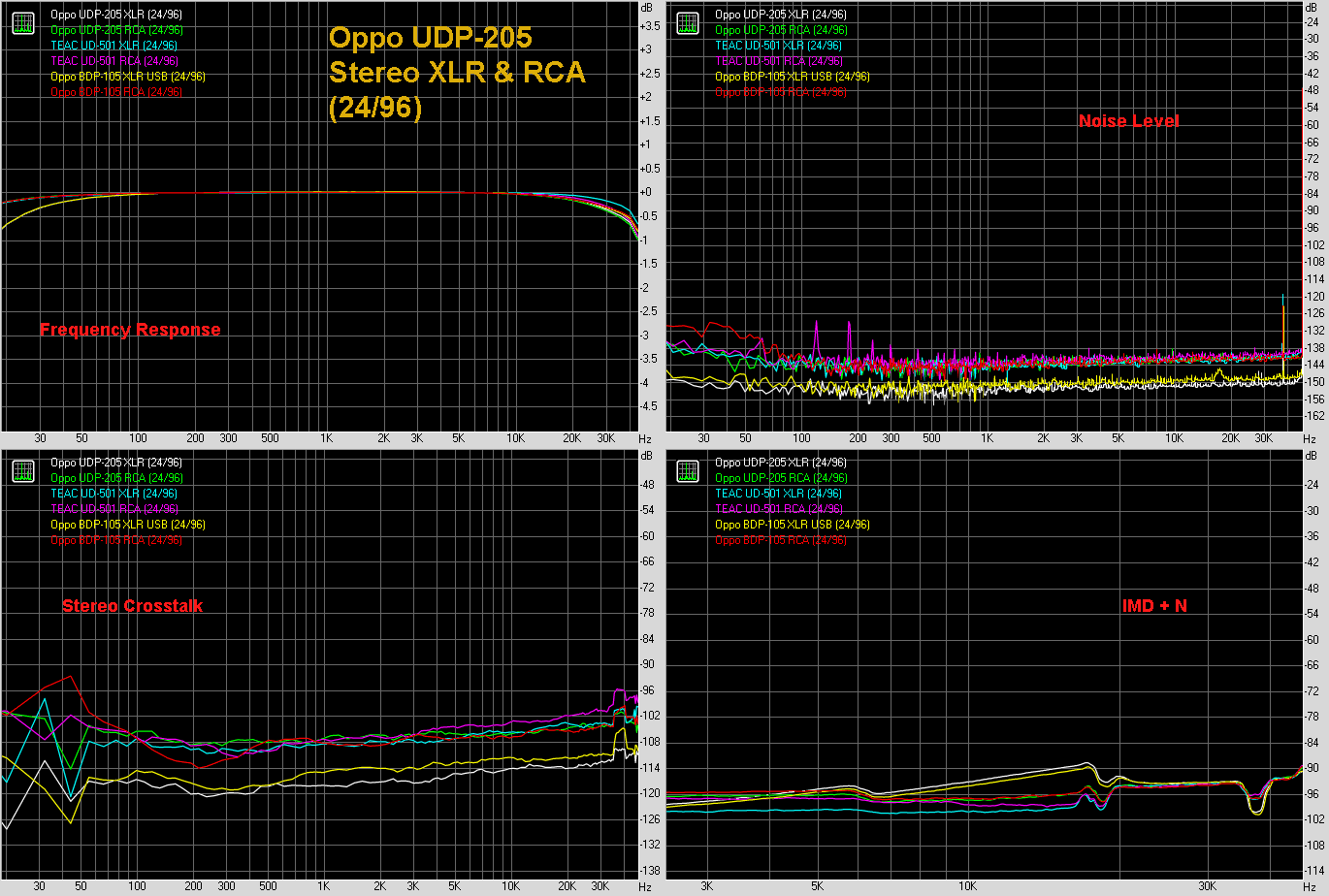The image size is (1329, 896).
Task: Select Oppo BDP-105 XLR USB legend in Frequency Response chart
Action: (128, 77)
